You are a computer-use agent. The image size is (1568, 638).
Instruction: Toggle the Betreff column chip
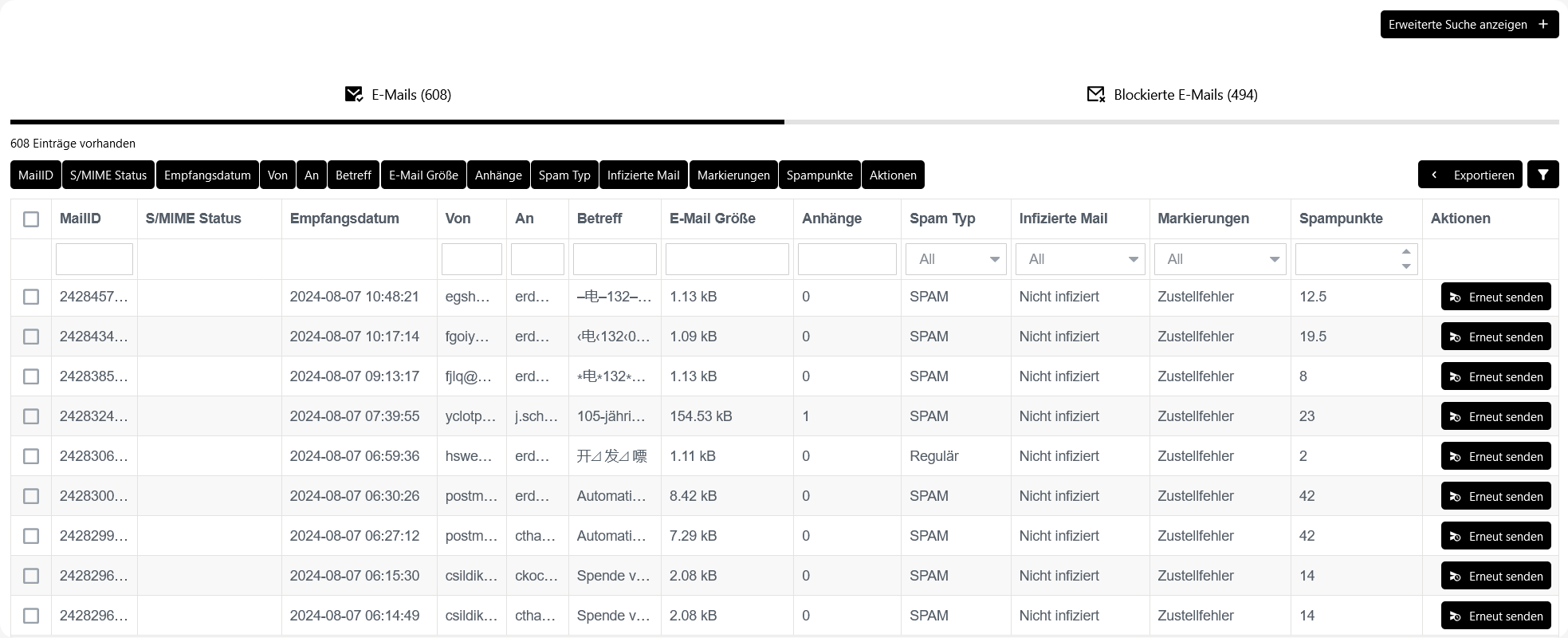354,175
